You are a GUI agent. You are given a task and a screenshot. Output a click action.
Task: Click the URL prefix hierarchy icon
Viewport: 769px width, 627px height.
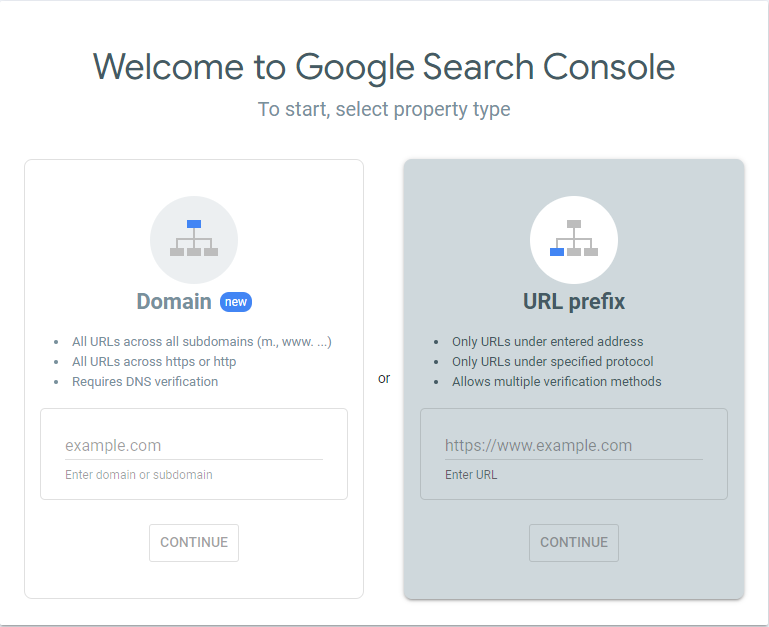click(x=574, y=239)
